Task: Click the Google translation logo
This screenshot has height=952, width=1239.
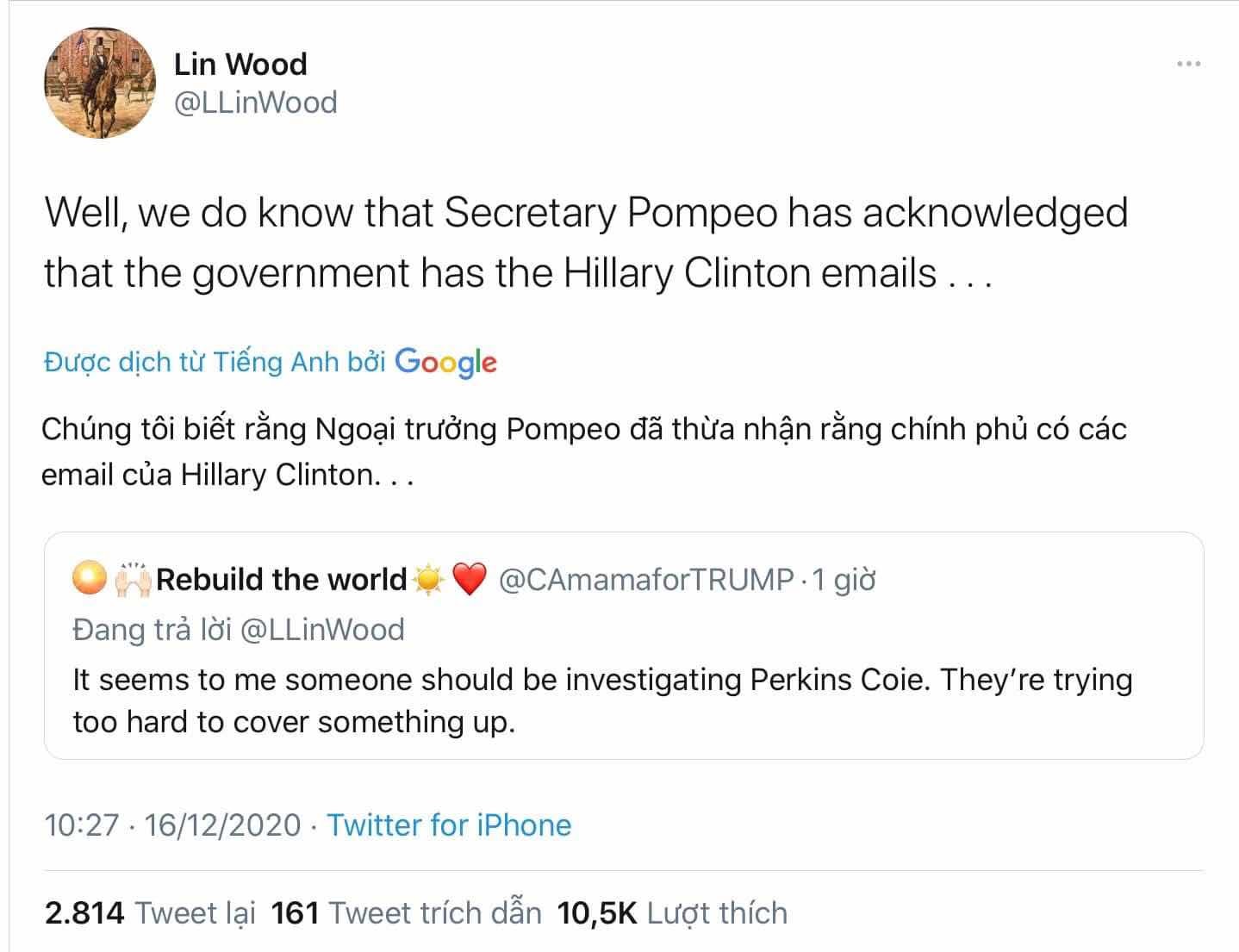Action: 445,362
